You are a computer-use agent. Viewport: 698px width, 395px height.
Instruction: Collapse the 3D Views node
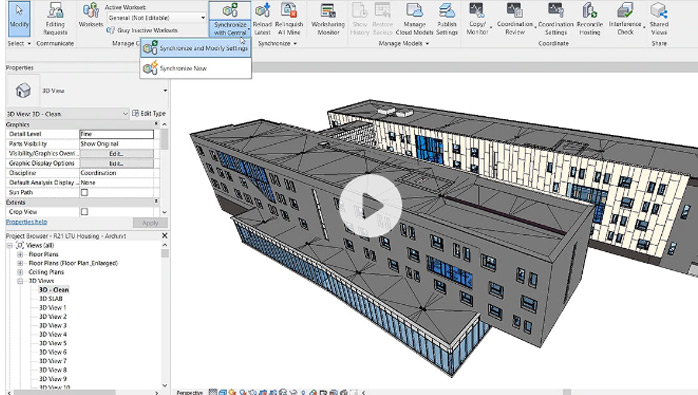point(20,281)
